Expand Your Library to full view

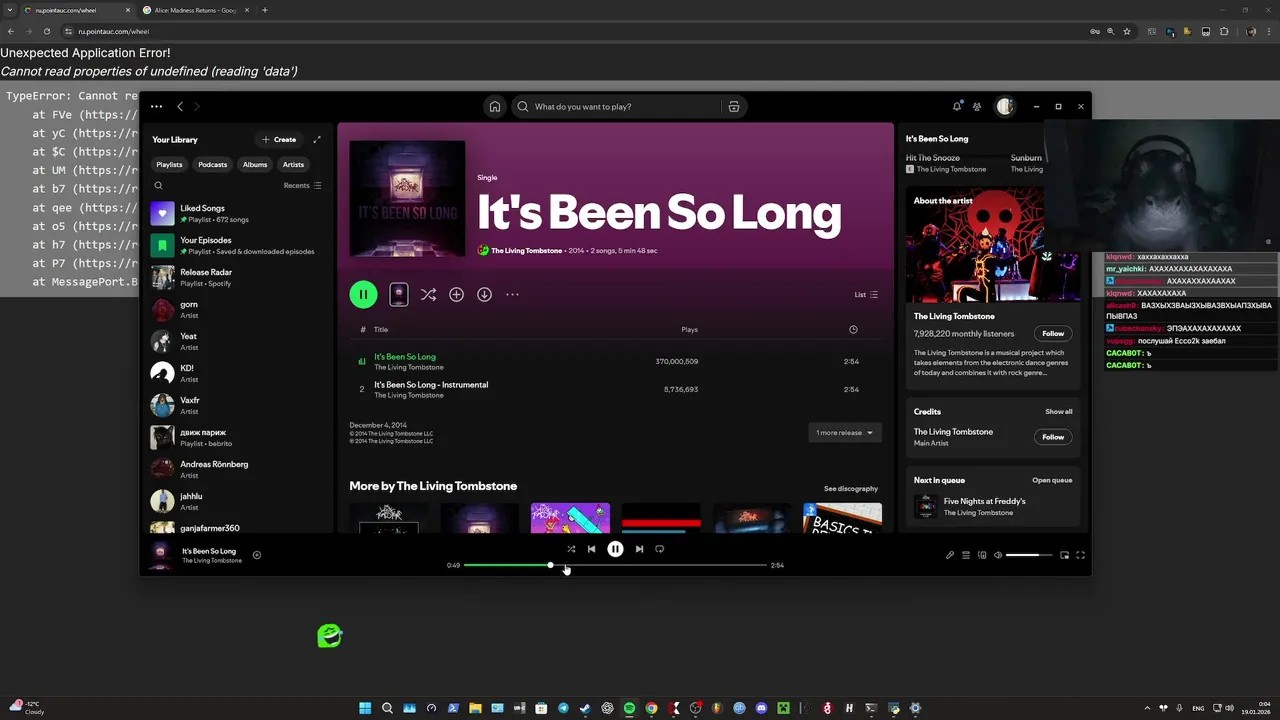[x=317, y=139]
